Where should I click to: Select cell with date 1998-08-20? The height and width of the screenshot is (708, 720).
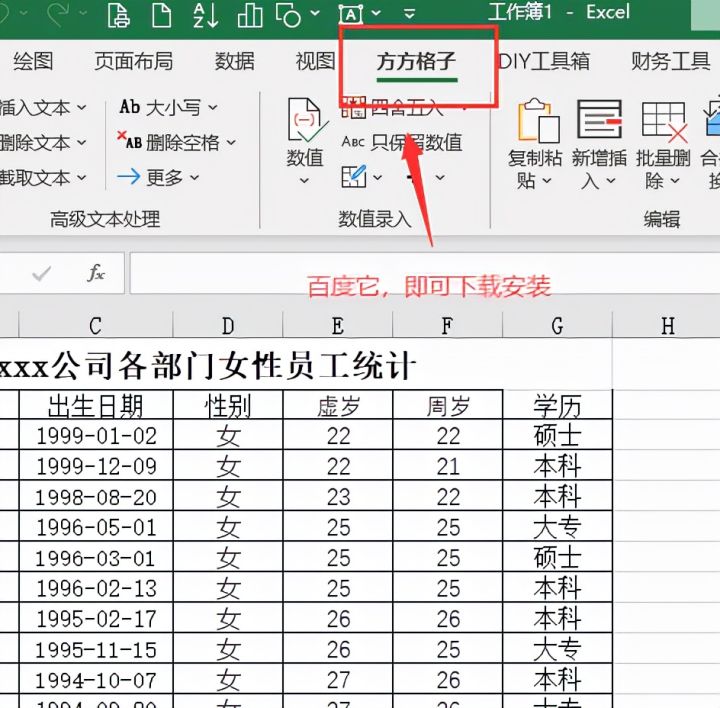96,496
